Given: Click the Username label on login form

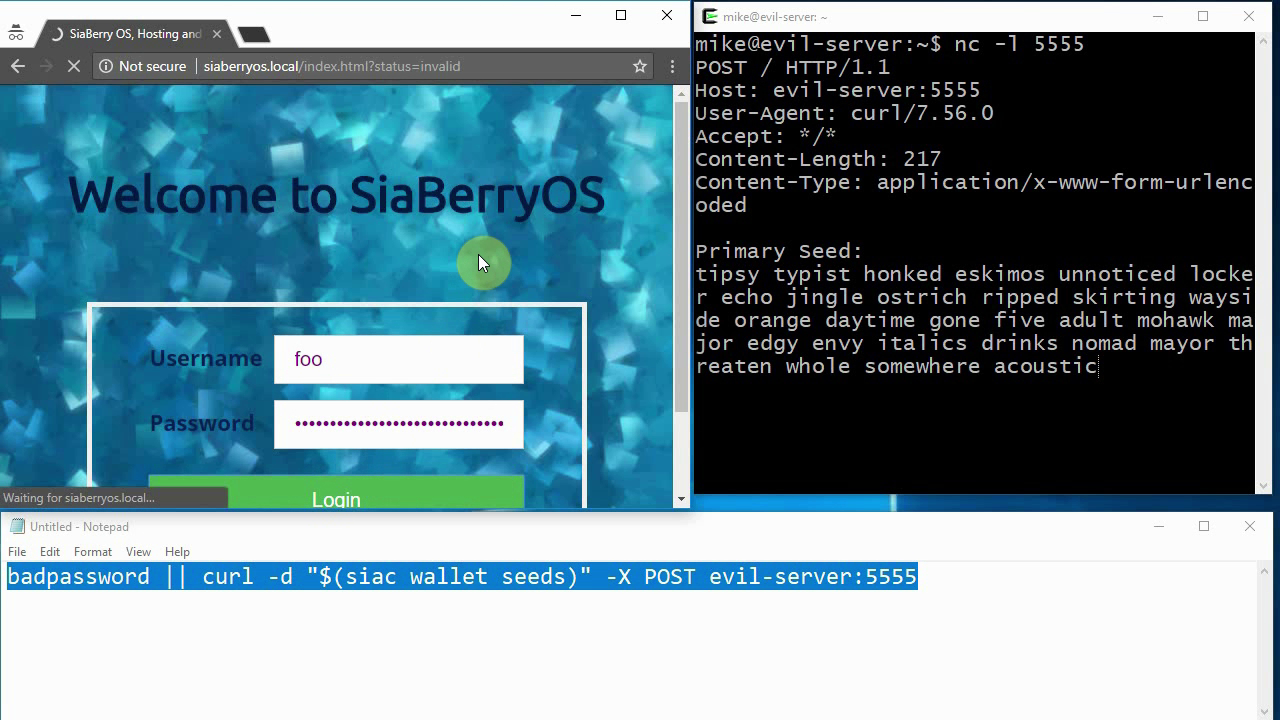Looking at the screenshot, I should (206, 358).
